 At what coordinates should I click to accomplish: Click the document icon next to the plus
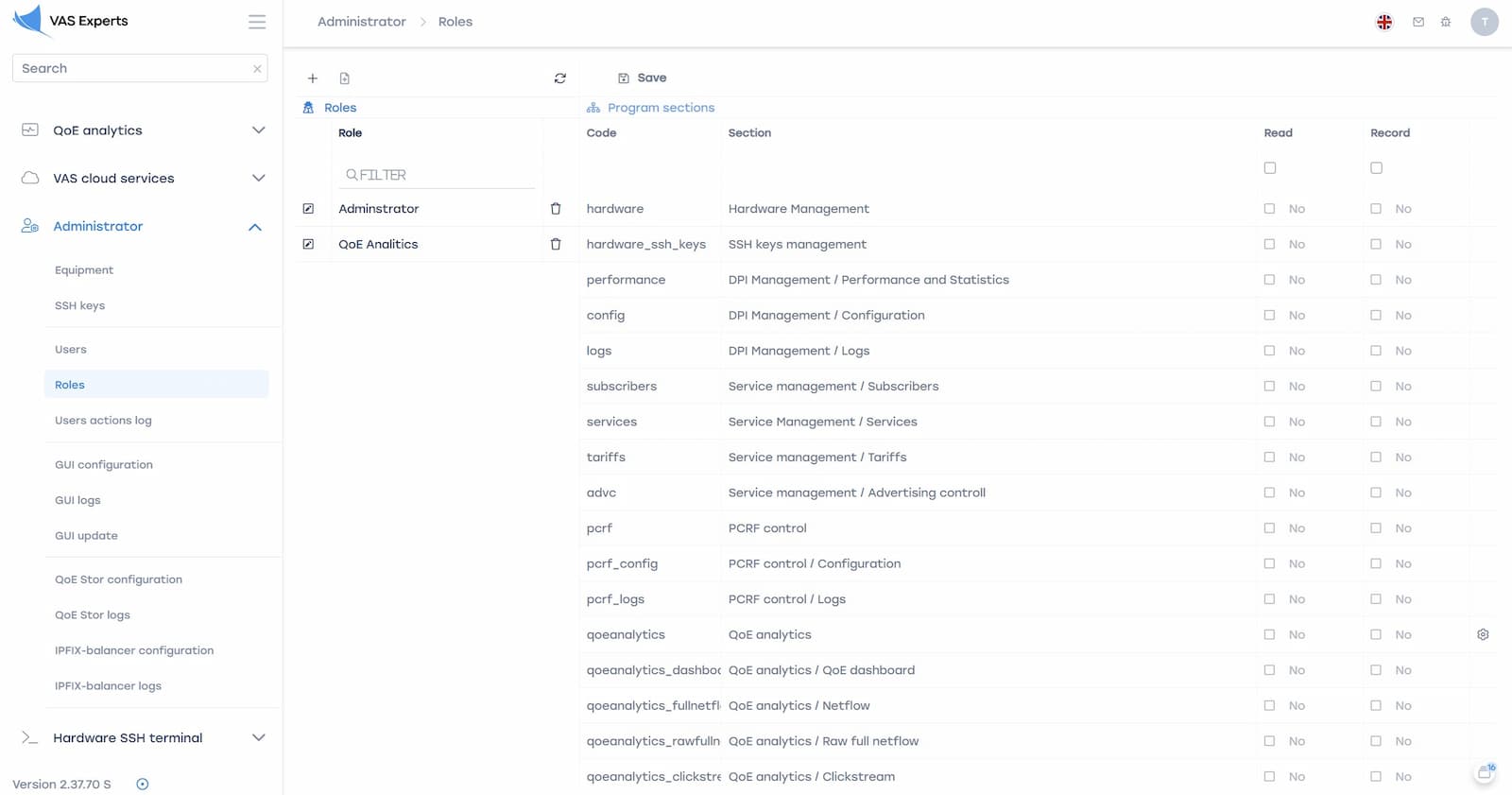345,78
